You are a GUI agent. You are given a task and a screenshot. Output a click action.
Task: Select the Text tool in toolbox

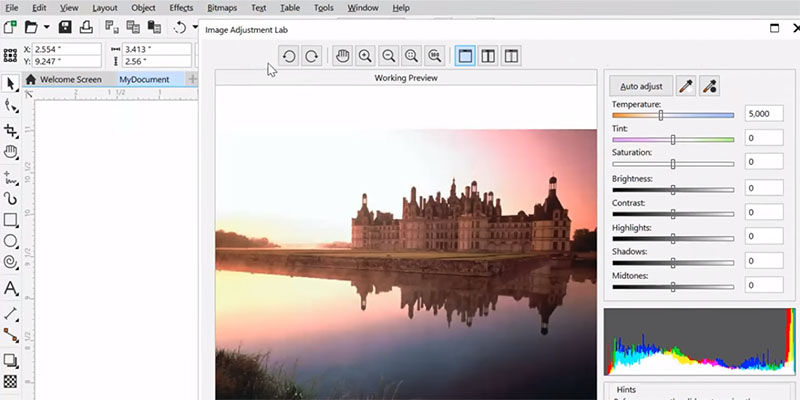point(10,289)
